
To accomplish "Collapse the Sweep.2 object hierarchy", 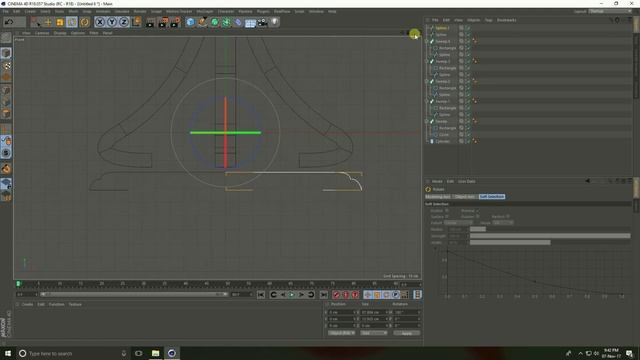I will click(x=427, y=81).
